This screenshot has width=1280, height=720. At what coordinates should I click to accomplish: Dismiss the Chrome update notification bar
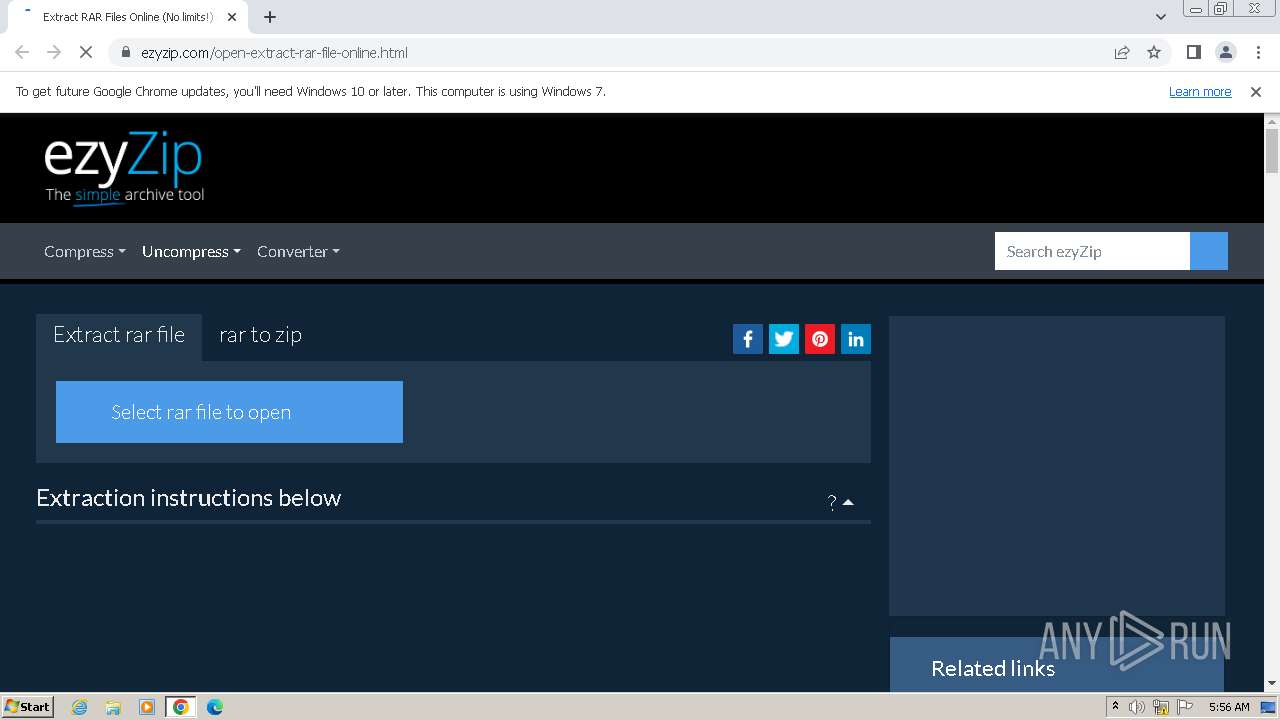click(x=1256, y=91)
